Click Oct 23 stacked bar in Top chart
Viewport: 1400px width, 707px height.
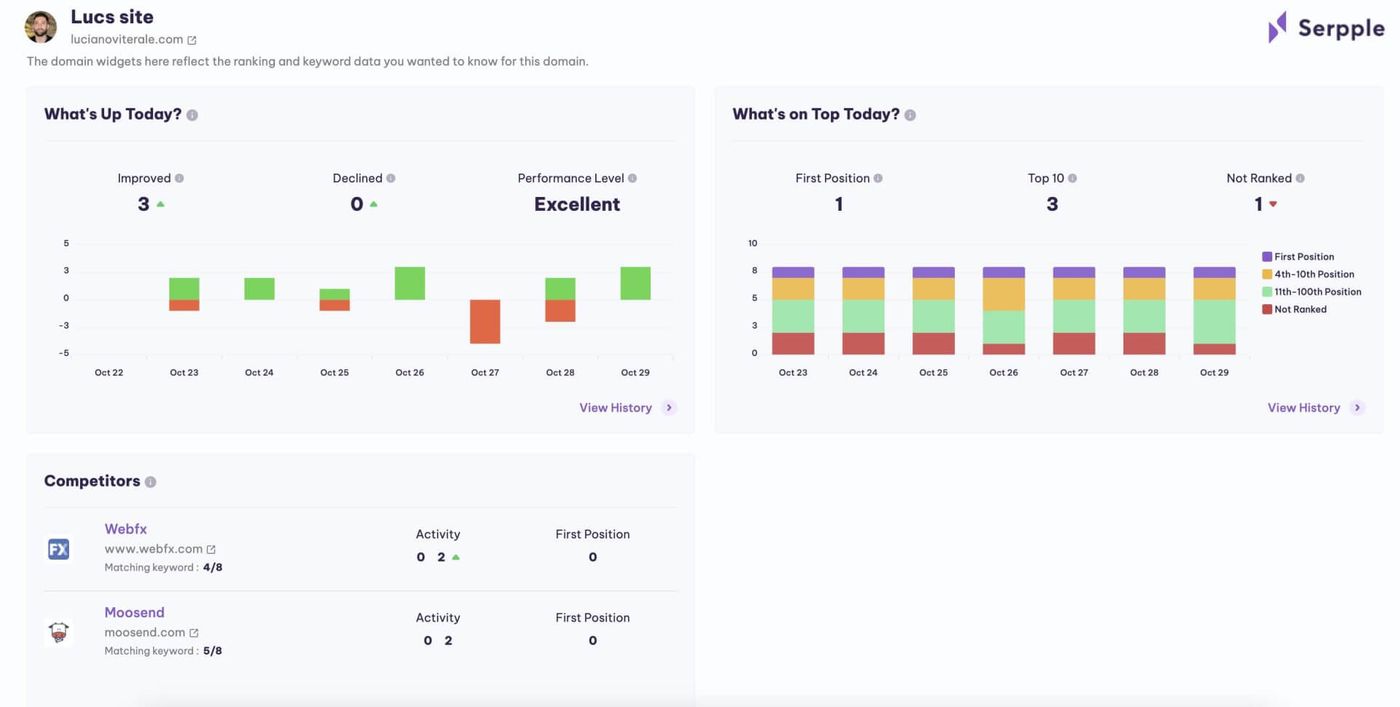[x=793, y=310]
